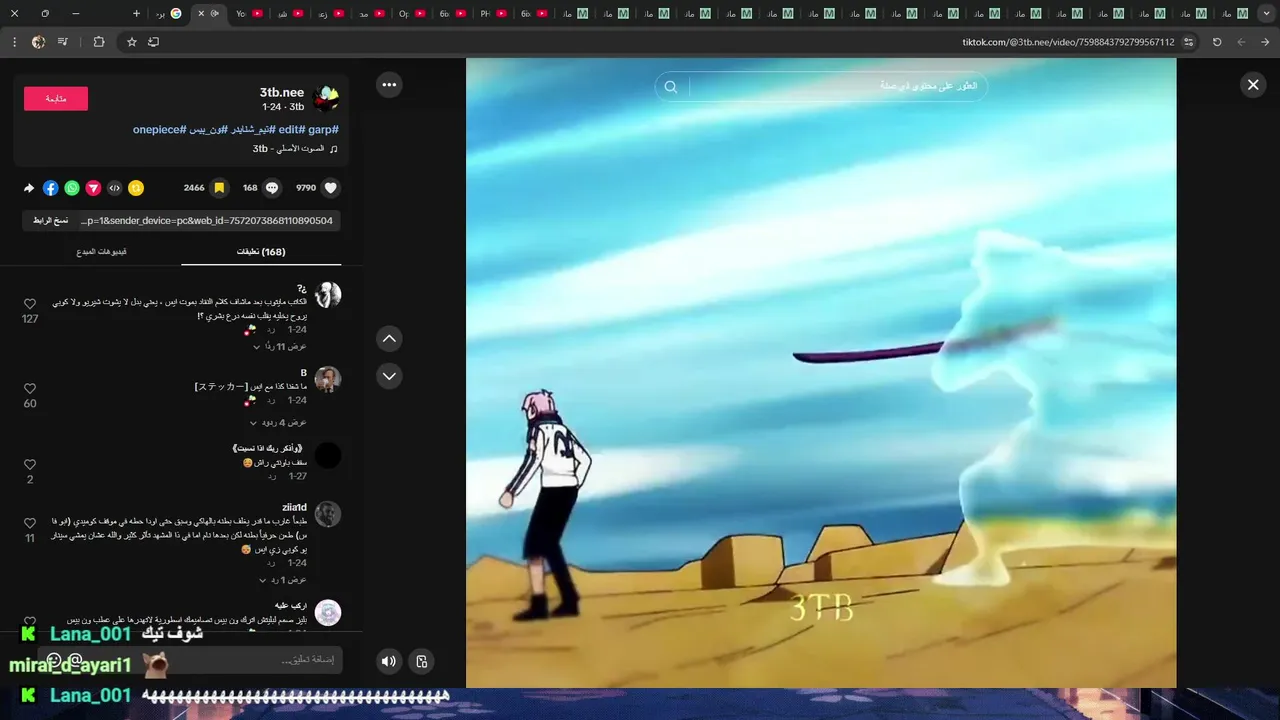Open the browser three-dot menu
Image resolution: width=1280 pixels, height=720 pixels.
14,42
